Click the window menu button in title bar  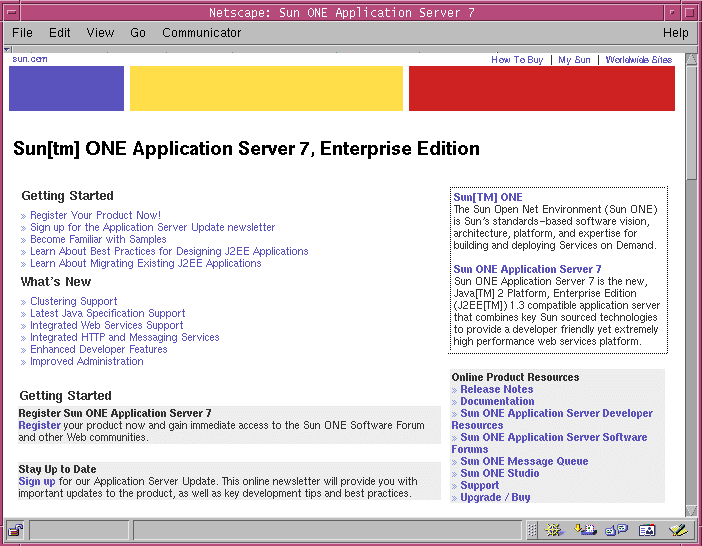(12, 12)
